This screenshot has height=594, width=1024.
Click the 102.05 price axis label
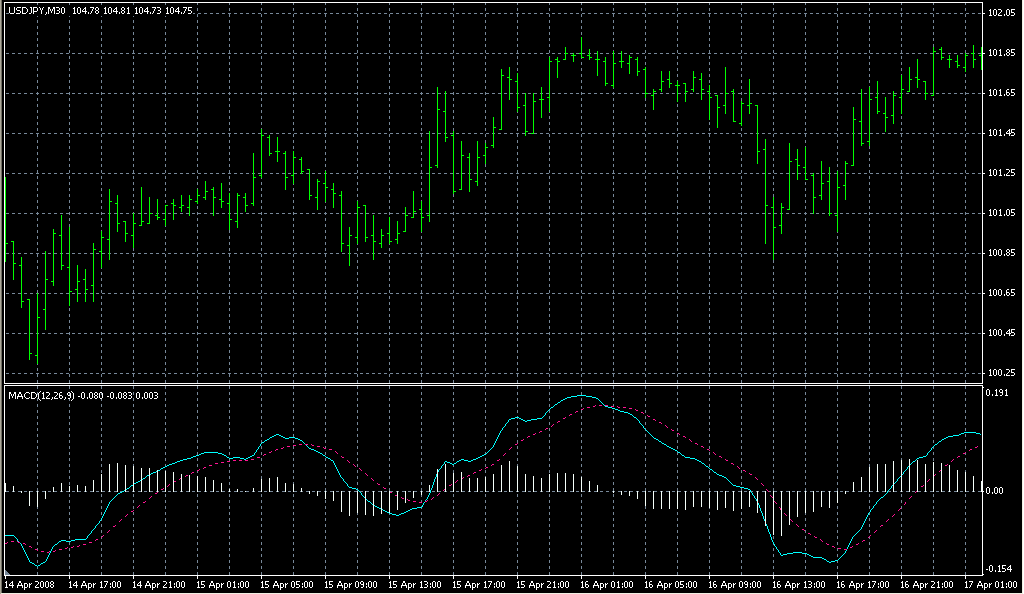(1002, 13)
